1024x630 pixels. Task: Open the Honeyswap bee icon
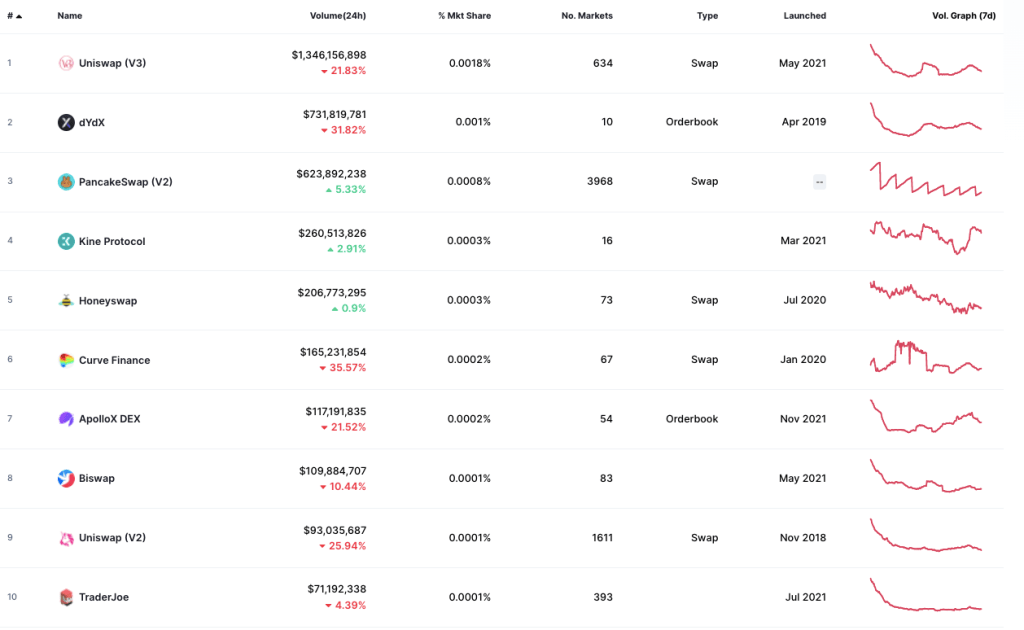point(66,300)
